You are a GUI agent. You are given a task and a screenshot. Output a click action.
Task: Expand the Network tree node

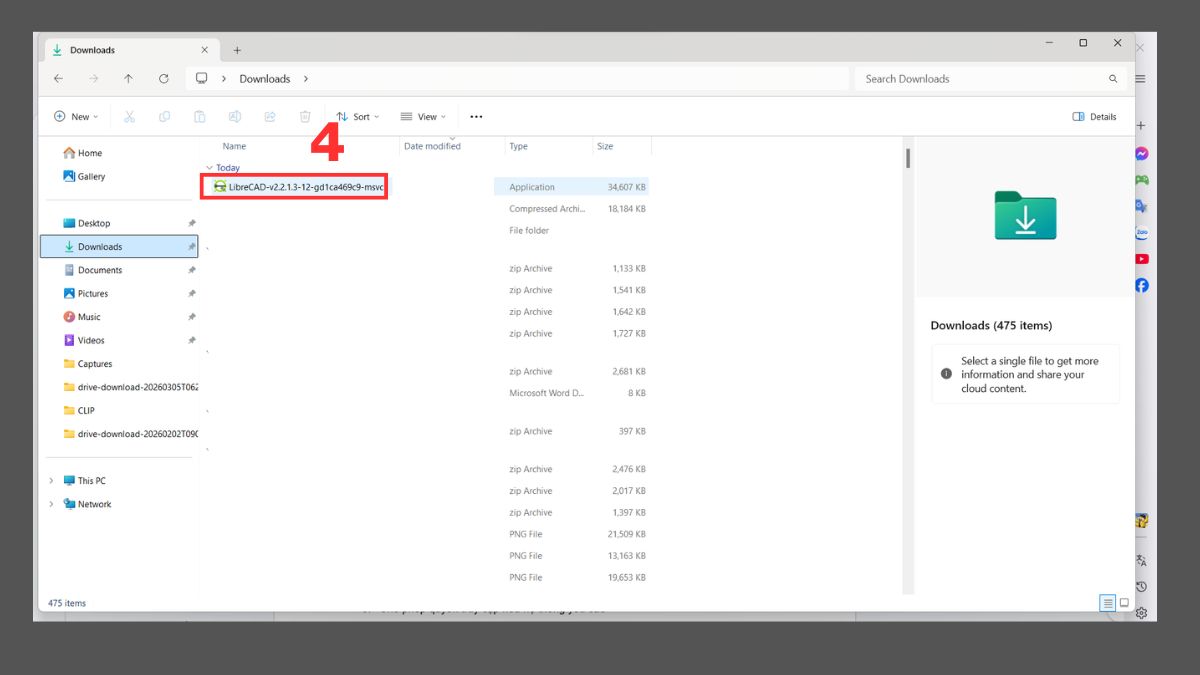tap(51, 504)
